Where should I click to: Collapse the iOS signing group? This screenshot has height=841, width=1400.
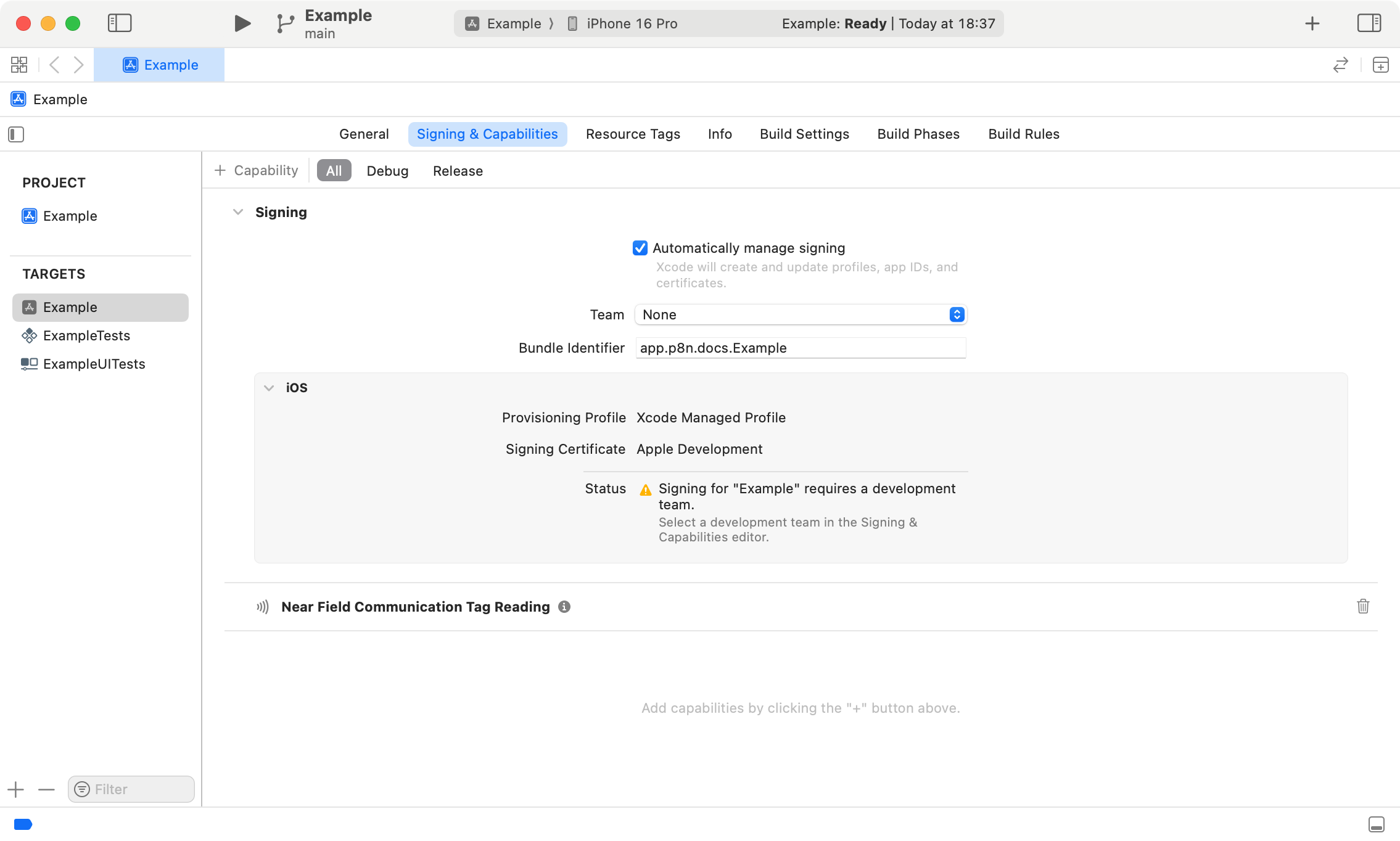pyautogui.click(x=269, y=388)
